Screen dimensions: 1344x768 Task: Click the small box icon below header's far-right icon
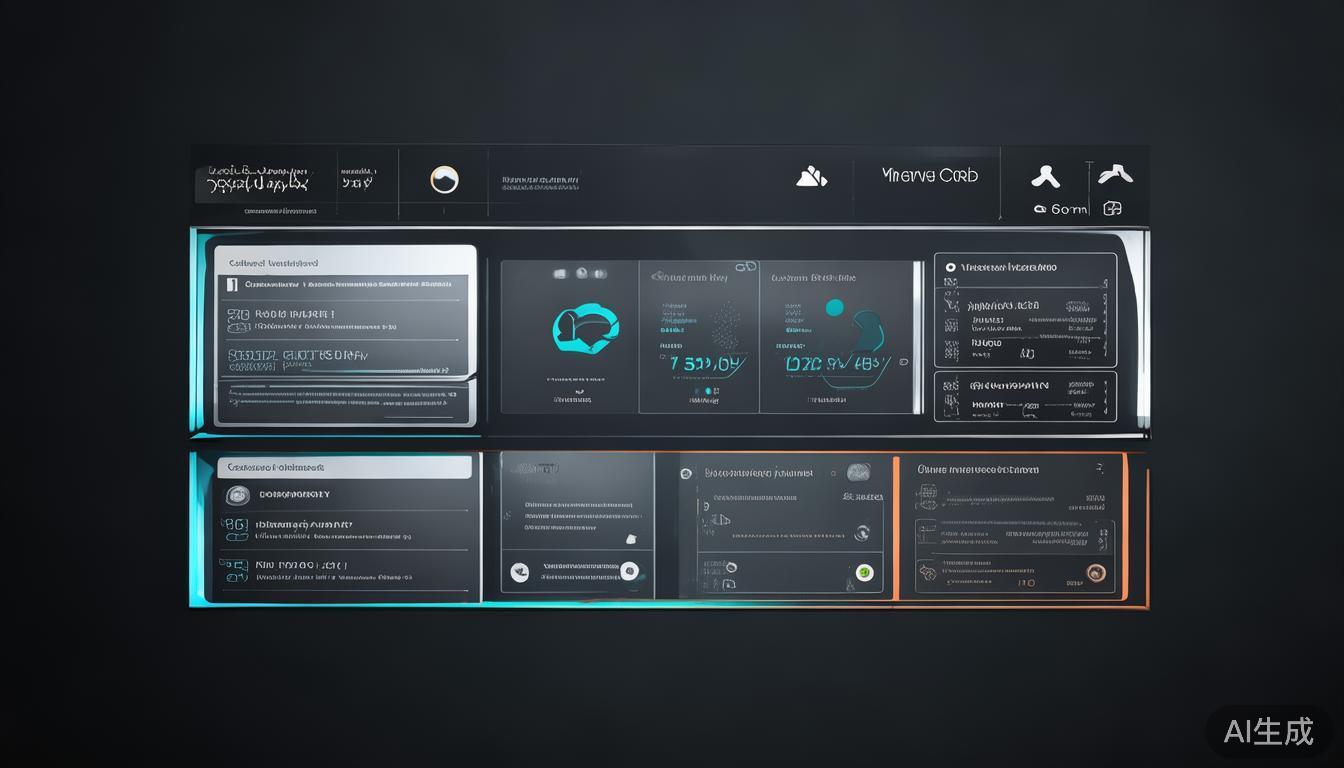1112,209
